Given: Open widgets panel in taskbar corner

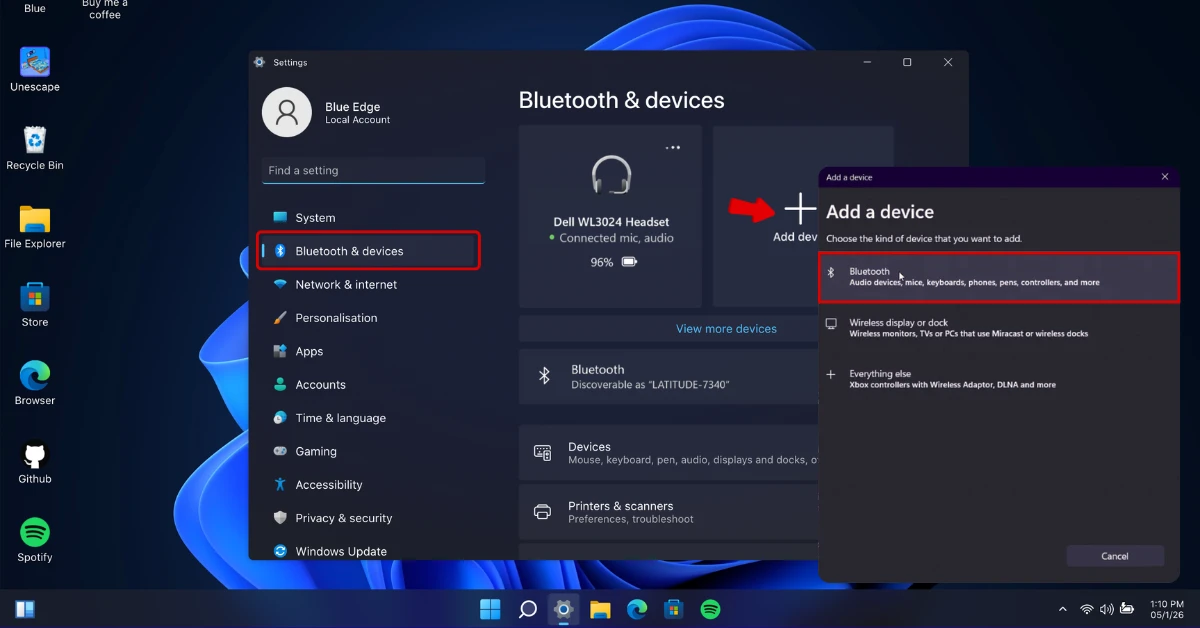Looking at the screenshot, I should 25,609.
